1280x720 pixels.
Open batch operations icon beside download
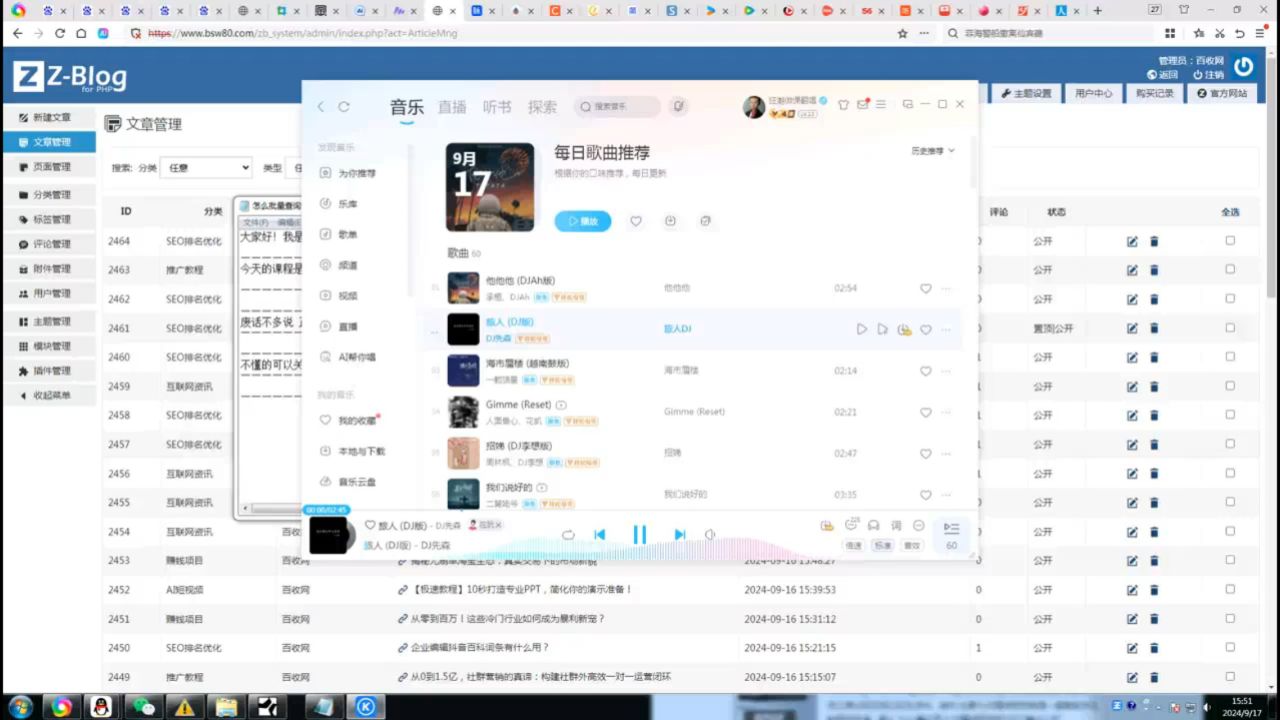point(705,221)
